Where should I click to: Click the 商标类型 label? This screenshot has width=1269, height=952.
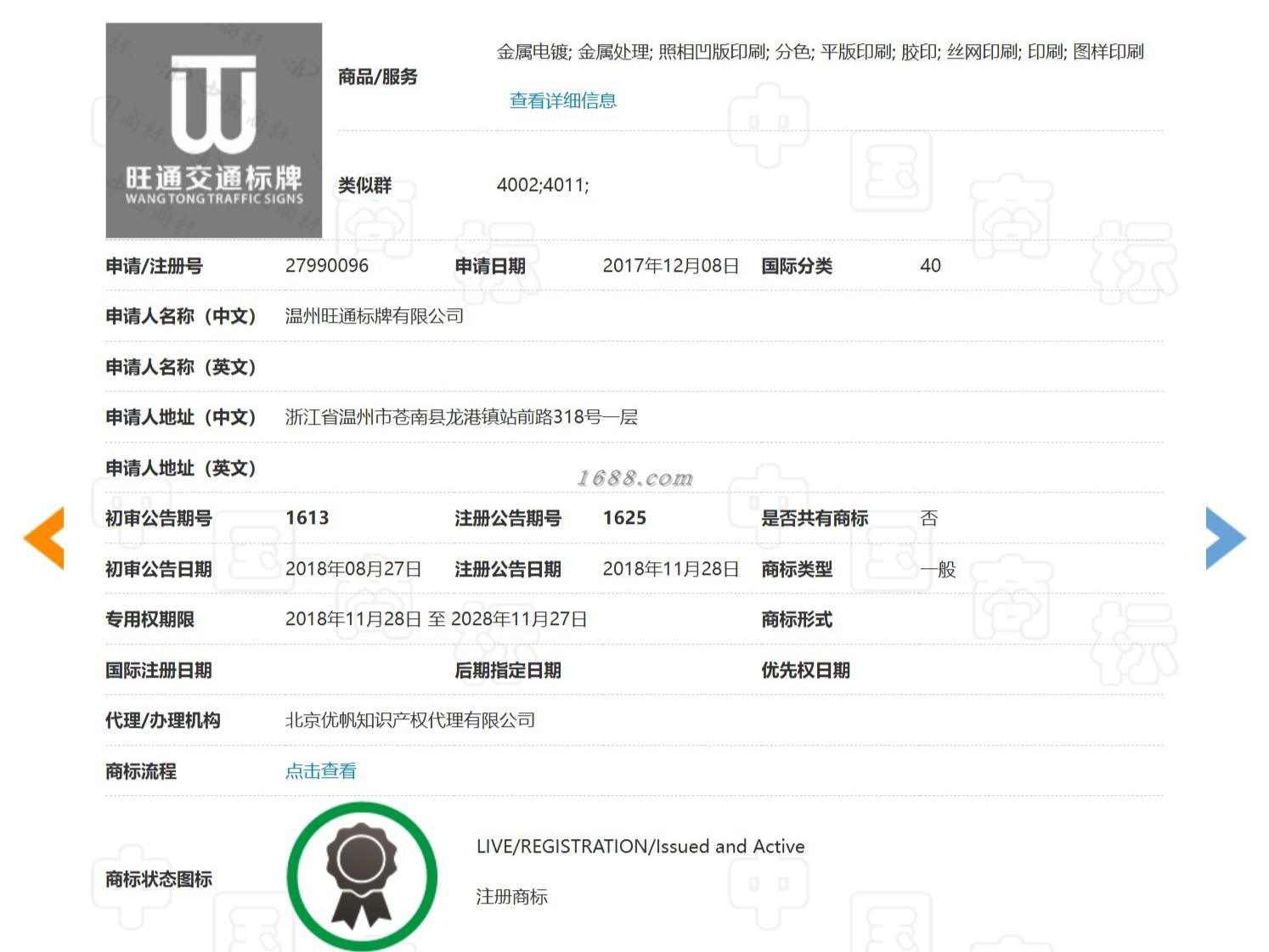(797, 569)
